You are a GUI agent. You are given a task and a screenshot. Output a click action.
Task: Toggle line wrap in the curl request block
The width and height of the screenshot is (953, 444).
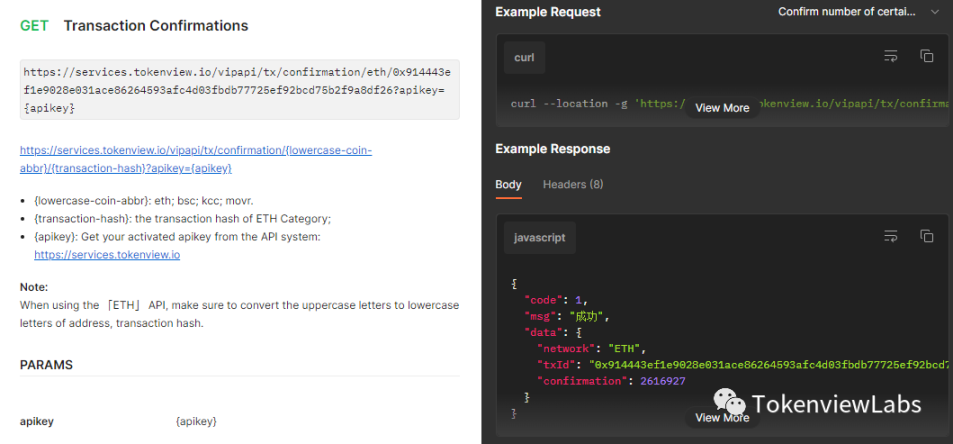[x=890, y=57]
